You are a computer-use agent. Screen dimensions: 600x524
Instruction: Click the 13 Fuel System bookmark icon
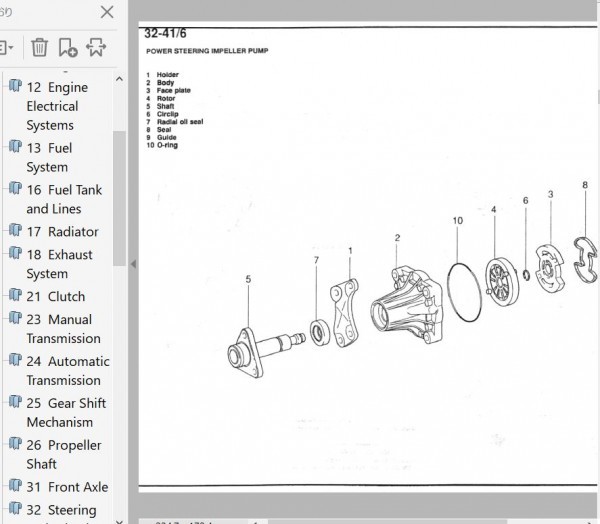[15, 146]
